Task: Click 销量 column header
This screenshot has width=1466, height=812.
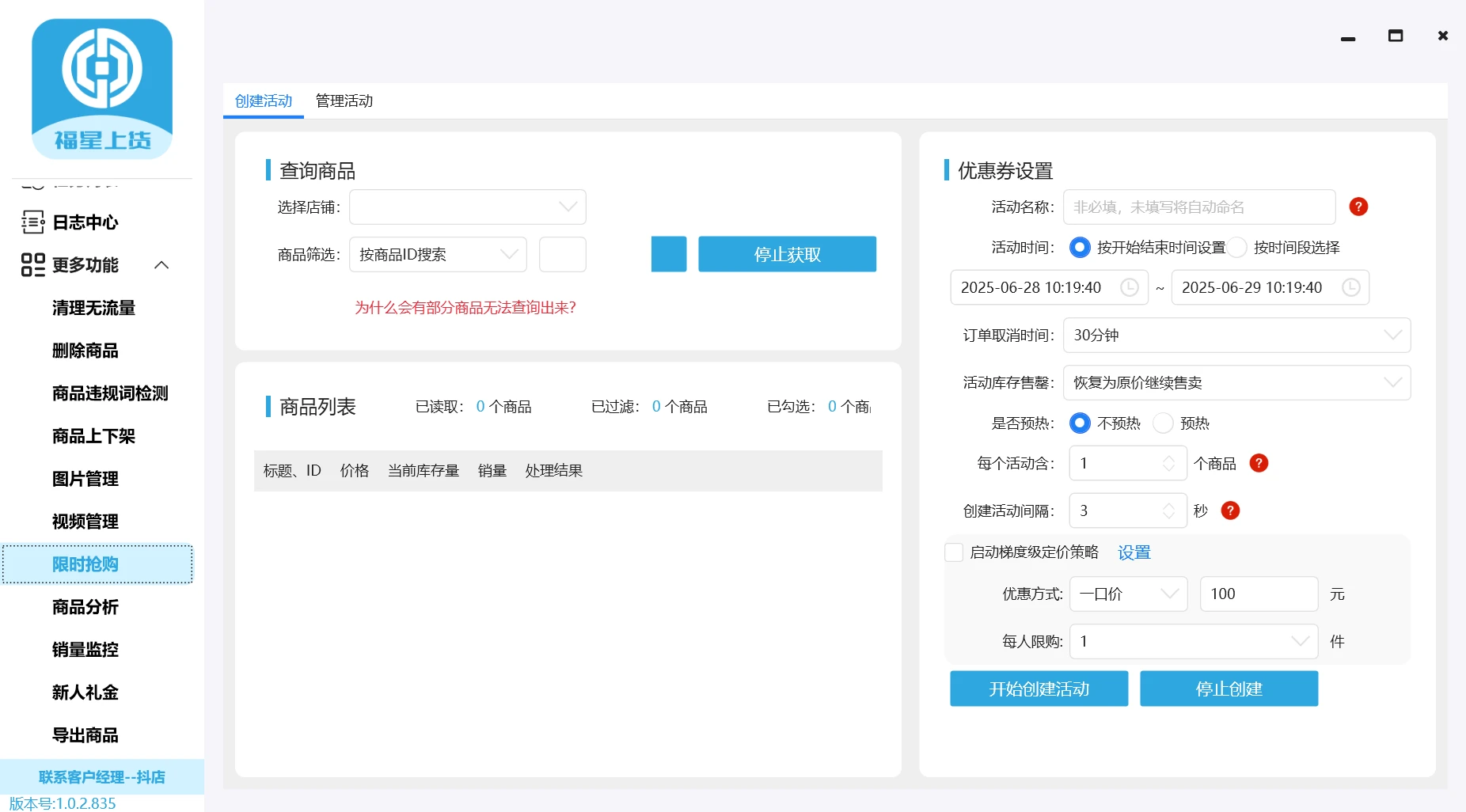Action: point(492,471)
